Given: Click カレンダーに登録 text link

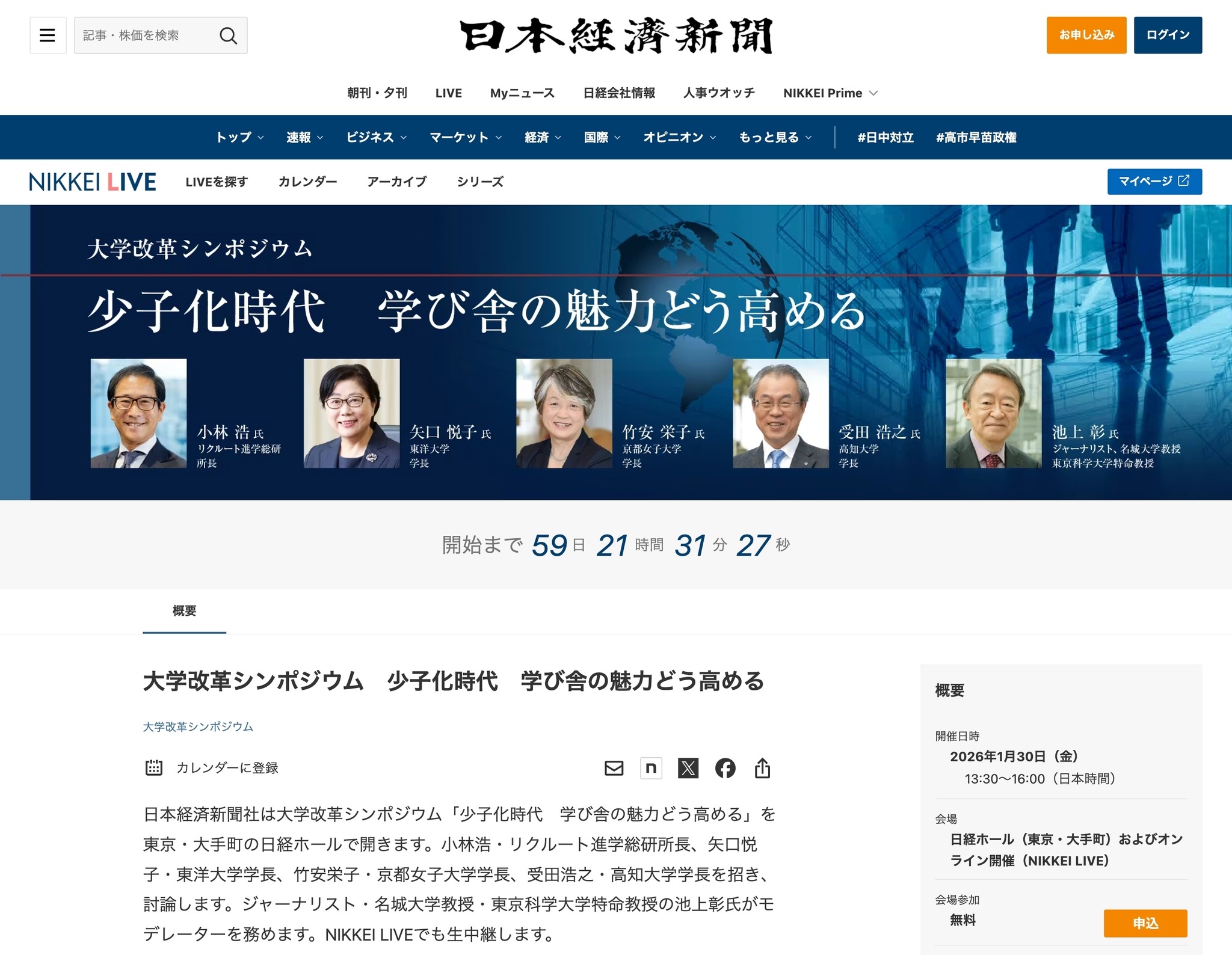Looking at the screenshot, I should (x=227, y=768).
